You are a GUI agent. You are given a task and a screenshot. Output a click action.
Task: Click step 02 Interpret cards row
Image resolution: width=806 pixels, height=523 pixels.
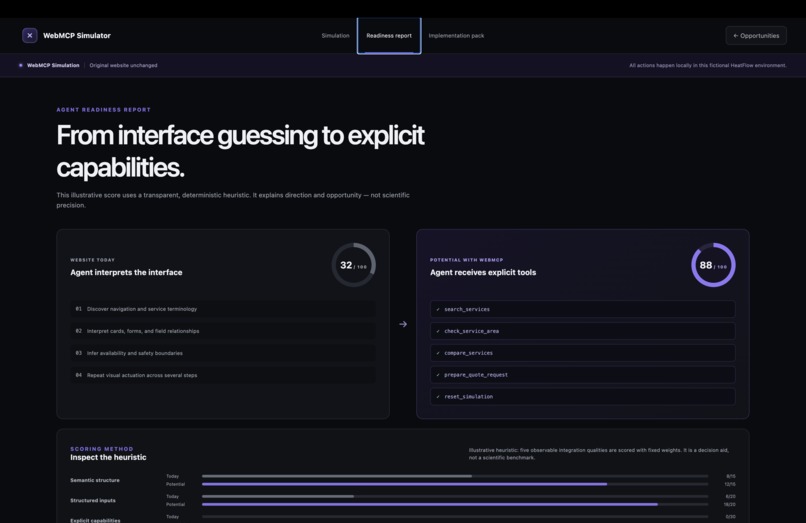[223, 331]
